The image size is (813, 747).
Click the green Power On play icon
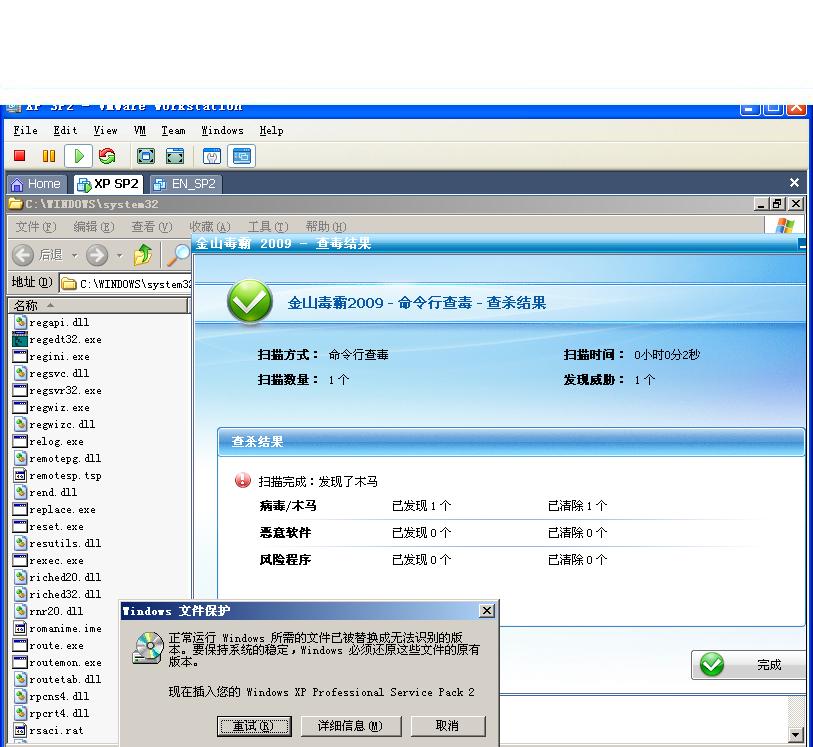pos(79,156)
